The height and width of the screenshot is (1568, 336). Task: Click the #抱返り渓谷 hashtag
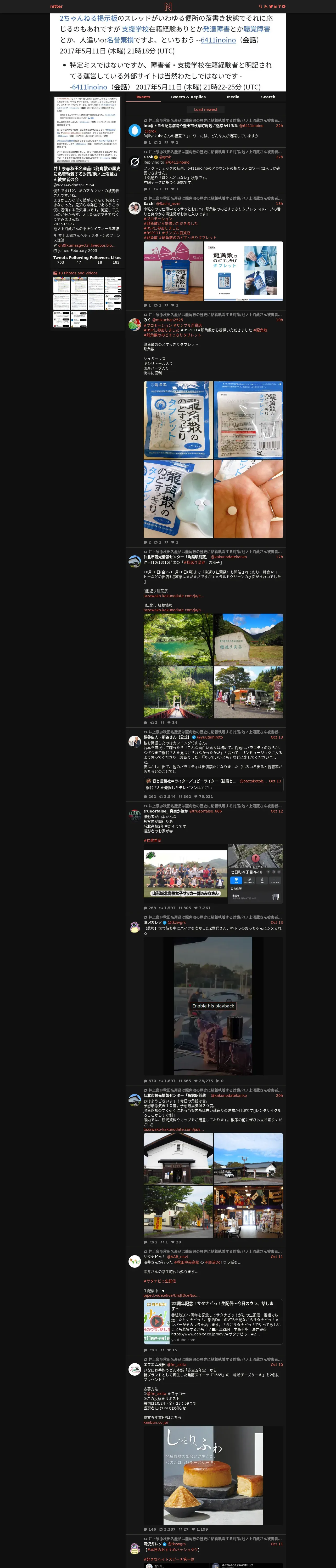click(193, 562)
